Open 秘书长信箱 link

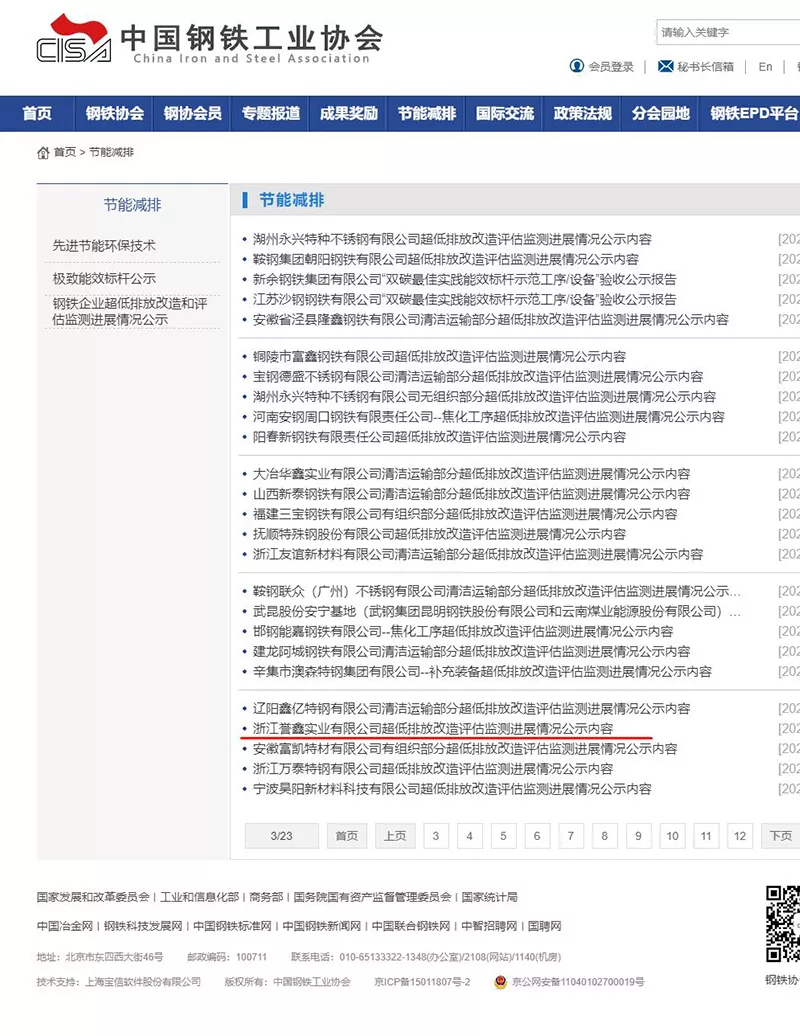[x=705, y=67]
